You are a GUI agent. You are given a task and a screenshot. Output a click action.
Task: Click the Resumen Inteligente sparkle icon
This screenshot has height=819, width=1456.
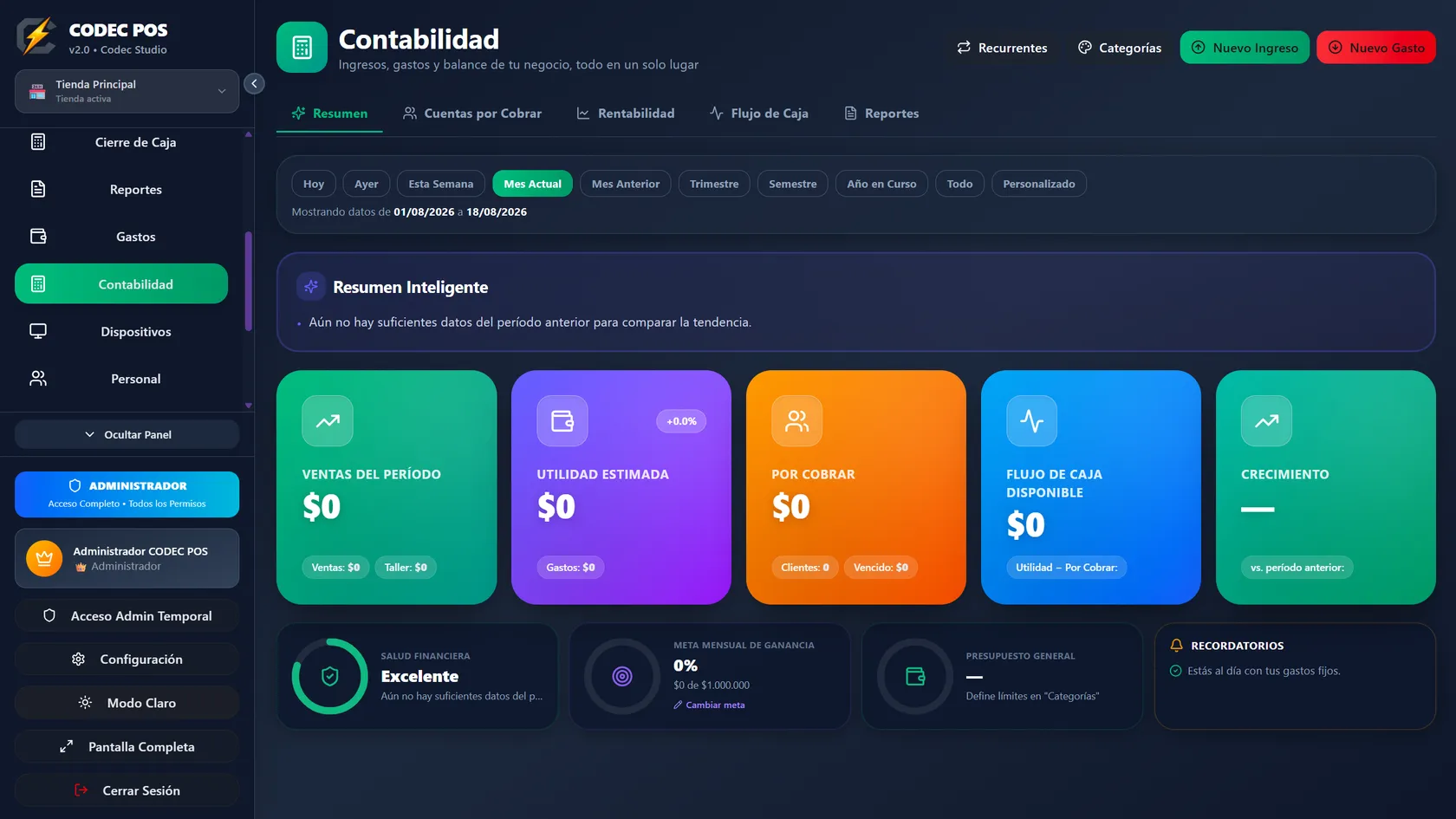(311, 287)
